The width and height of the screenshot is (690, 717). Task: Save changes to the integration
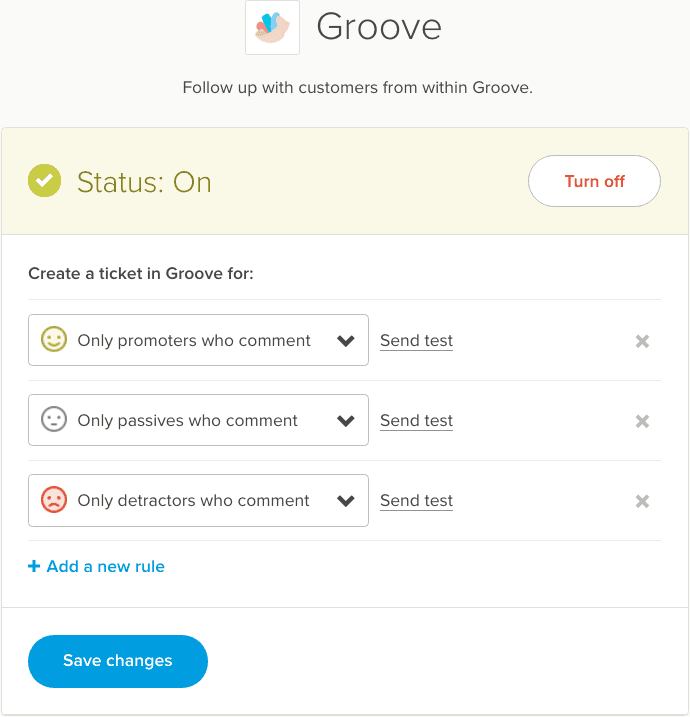pos(118,661)
